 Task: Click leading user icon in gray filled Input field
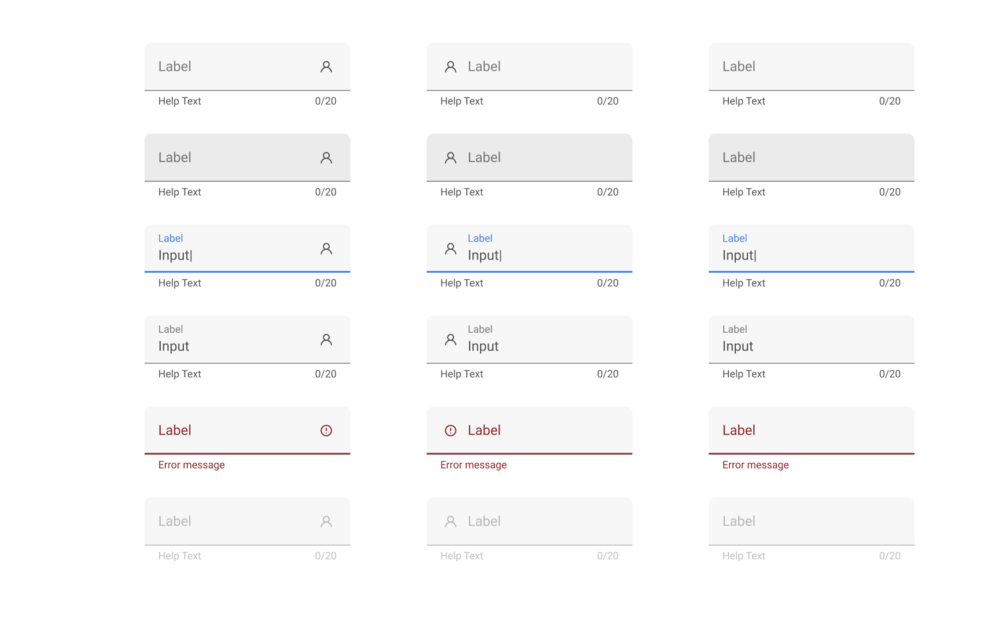pos(450,340)
